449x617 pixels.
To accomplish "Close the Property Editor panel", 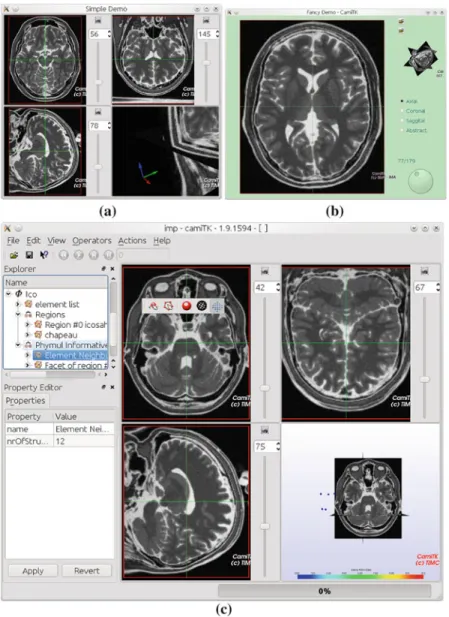I will pyautogui.click(x=112, y=387).
